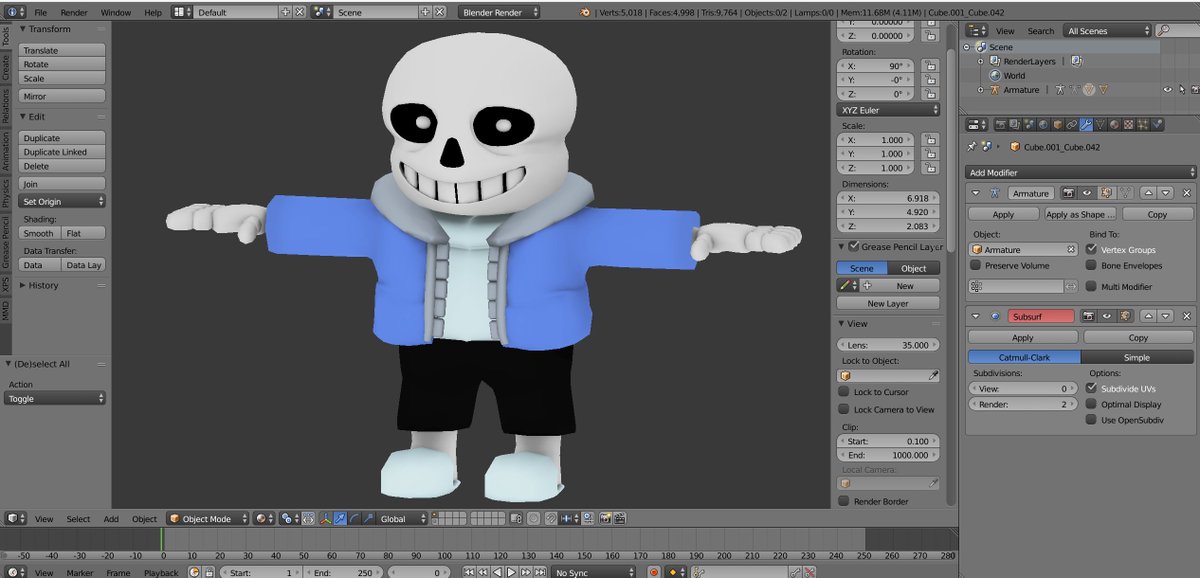The image size is (1200, 578).
Task: Collapse the Armature modifier panel
Action: click(975, 193)
